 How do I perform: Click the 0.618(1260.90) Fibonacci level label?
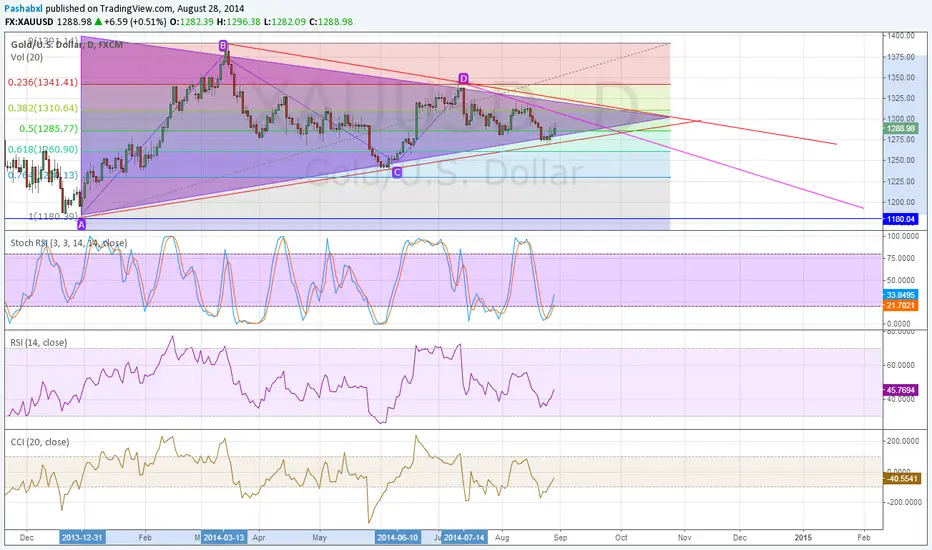click(43, 149)
